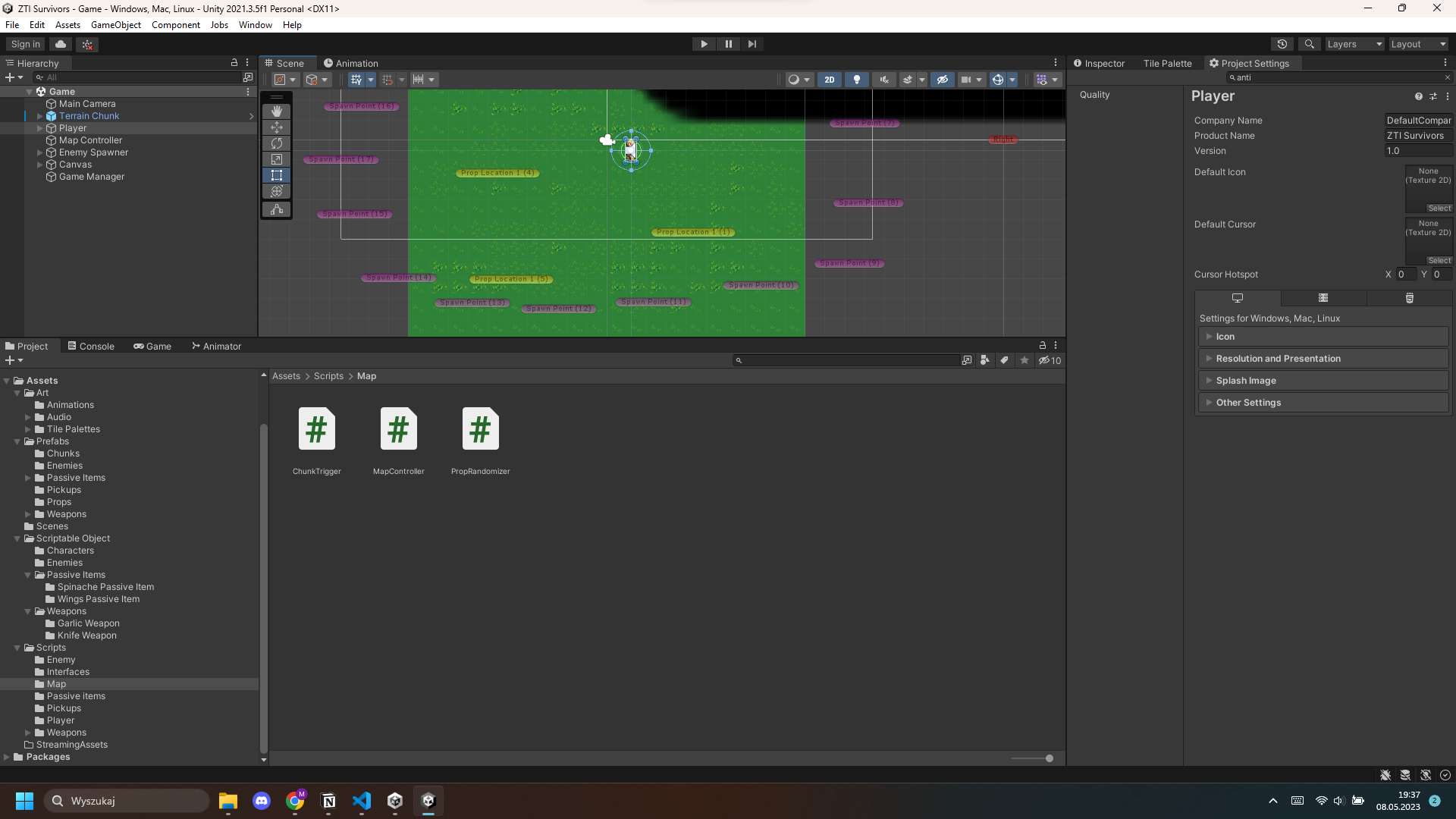The width and height of the screenshot is (1456, 819).
Task: Toggle 2D view mode in Scene
Action: [829, 80]
